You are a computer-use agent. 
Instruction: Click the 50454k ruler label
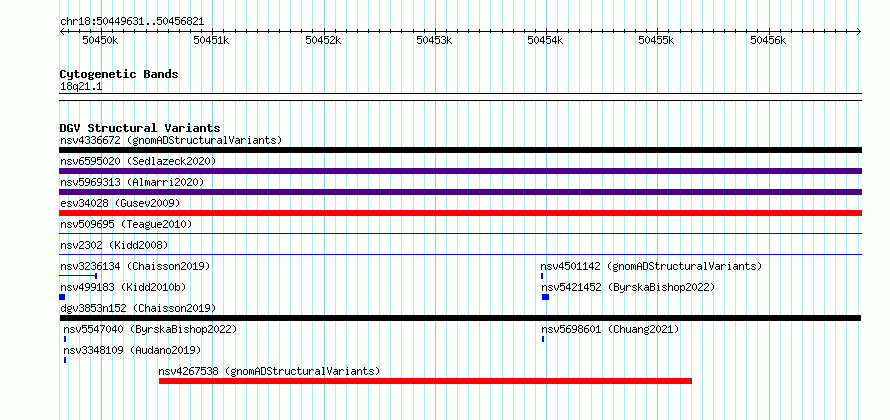545,40
